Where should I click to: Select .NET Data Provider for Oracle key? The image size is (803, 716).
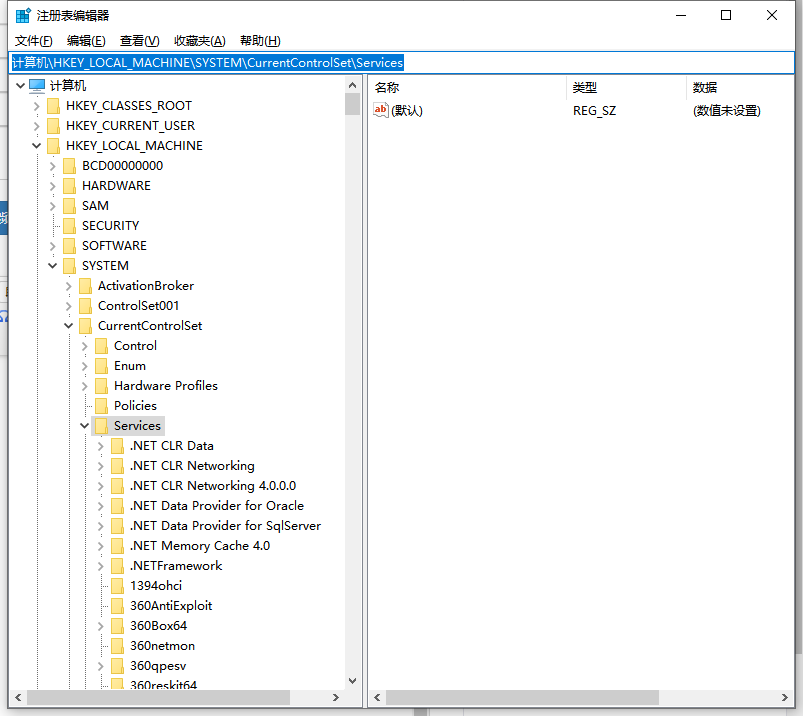coord(217,506)
